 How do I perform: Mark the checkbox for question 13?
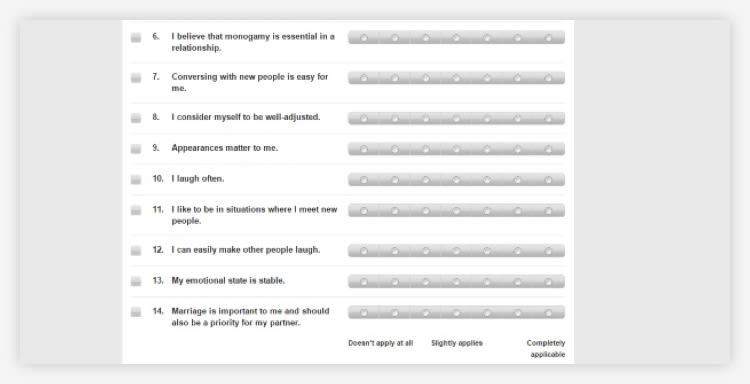tap(136, 282)
